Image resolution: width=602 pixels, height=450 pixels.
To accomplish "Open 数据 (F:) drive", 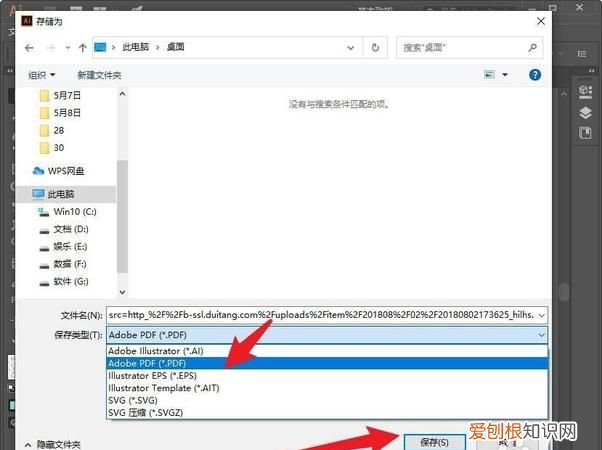I will (63, 264).
